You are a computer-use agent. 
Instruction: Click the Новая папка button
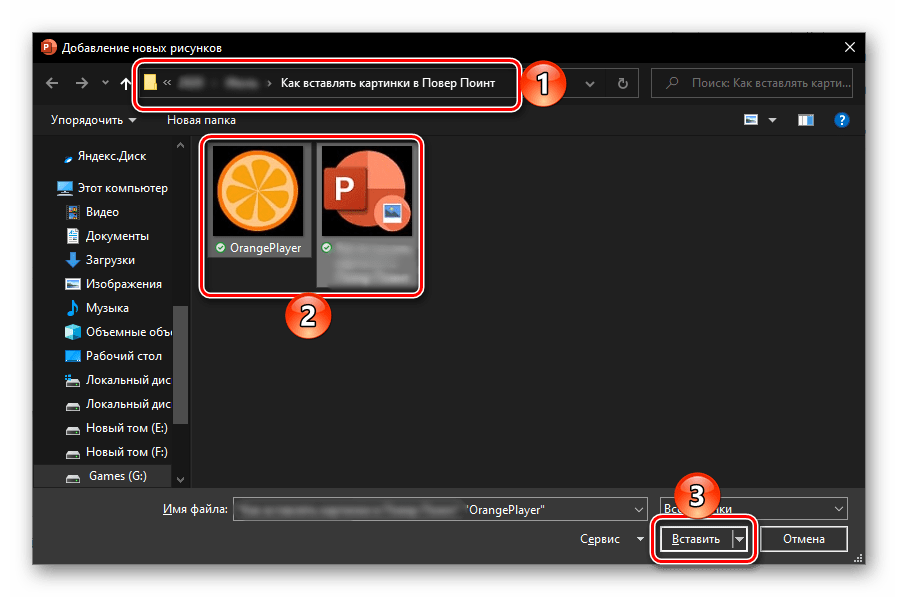pos(201,120)
